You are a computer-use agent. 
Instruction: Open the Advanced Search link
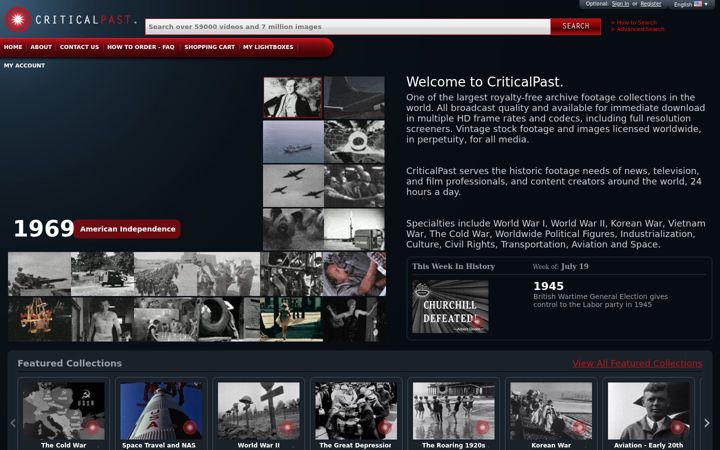coord(637,29)
